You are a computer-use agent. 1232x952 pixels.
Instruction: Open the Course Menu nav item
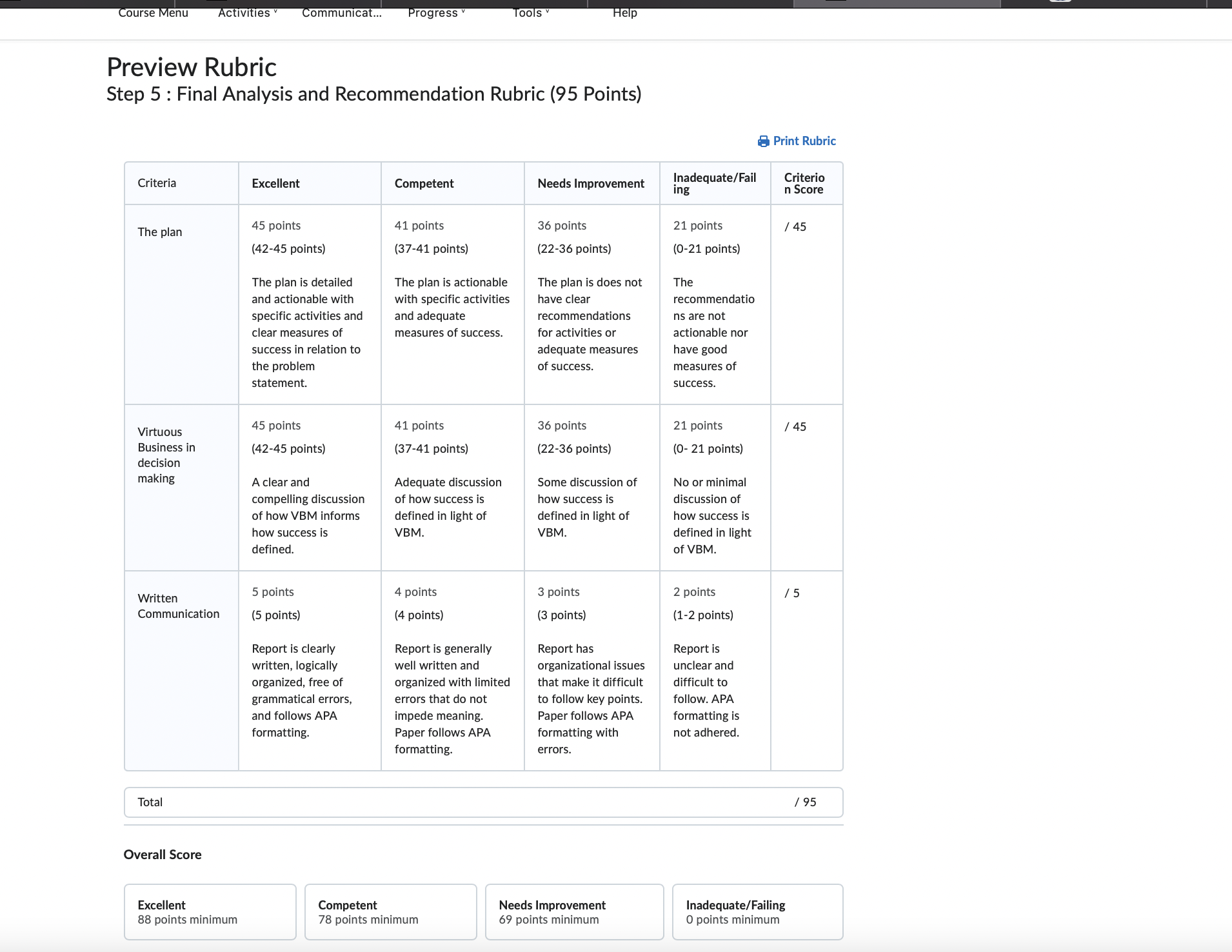(154, 13)
